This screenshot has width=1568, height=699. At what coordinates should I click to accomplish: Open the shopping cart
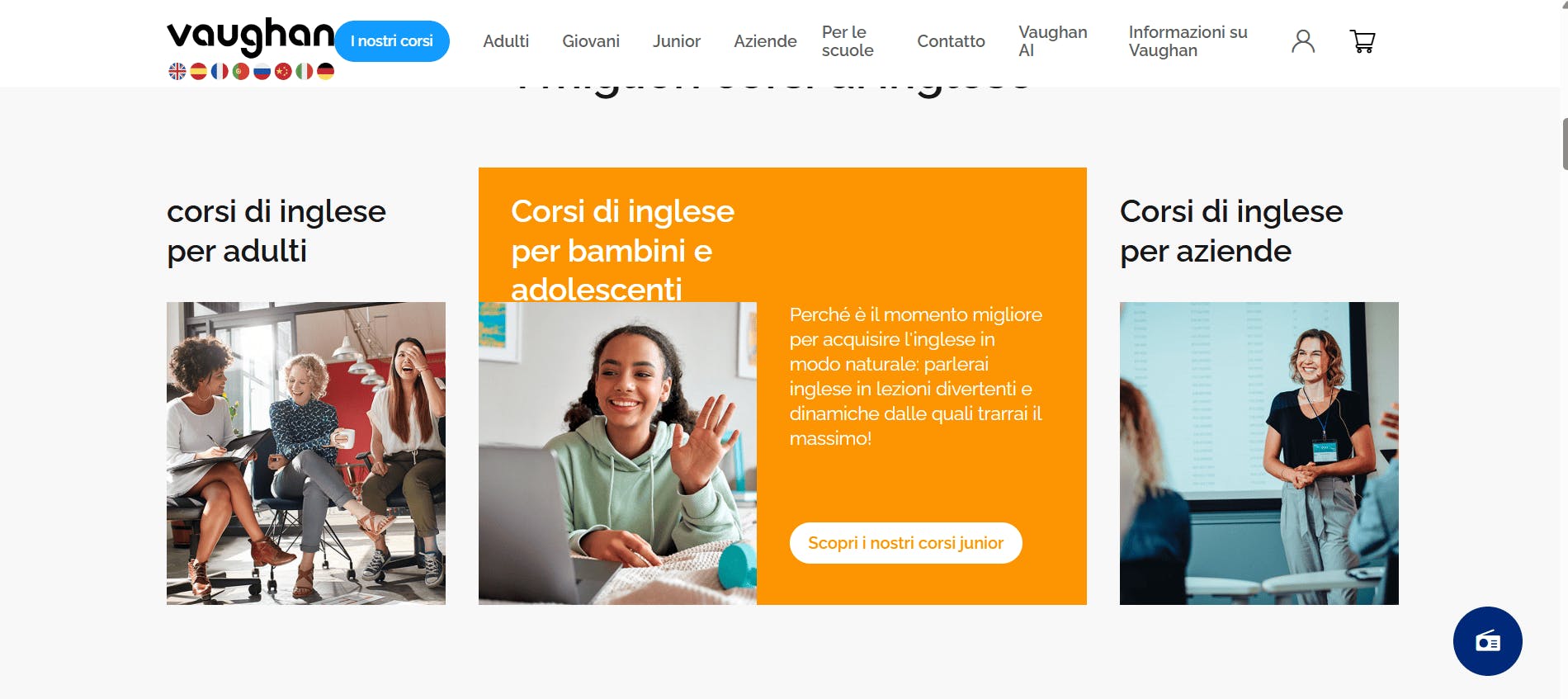coord(1363,41)
